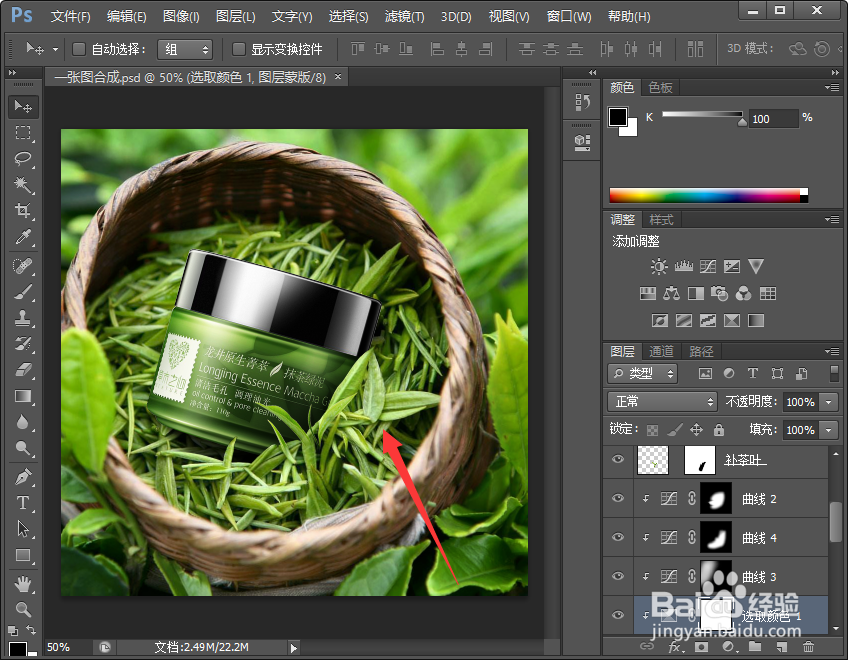Select the Rectangular Marquee tool

(23, 133)
